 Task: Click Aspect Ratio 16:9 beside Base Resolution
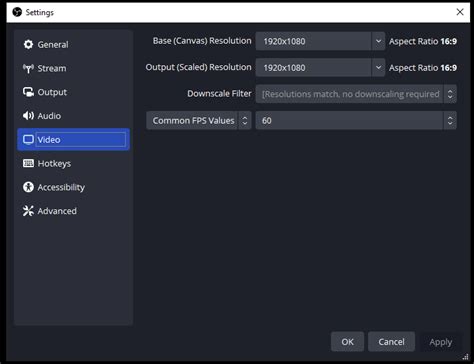(423, 41)
